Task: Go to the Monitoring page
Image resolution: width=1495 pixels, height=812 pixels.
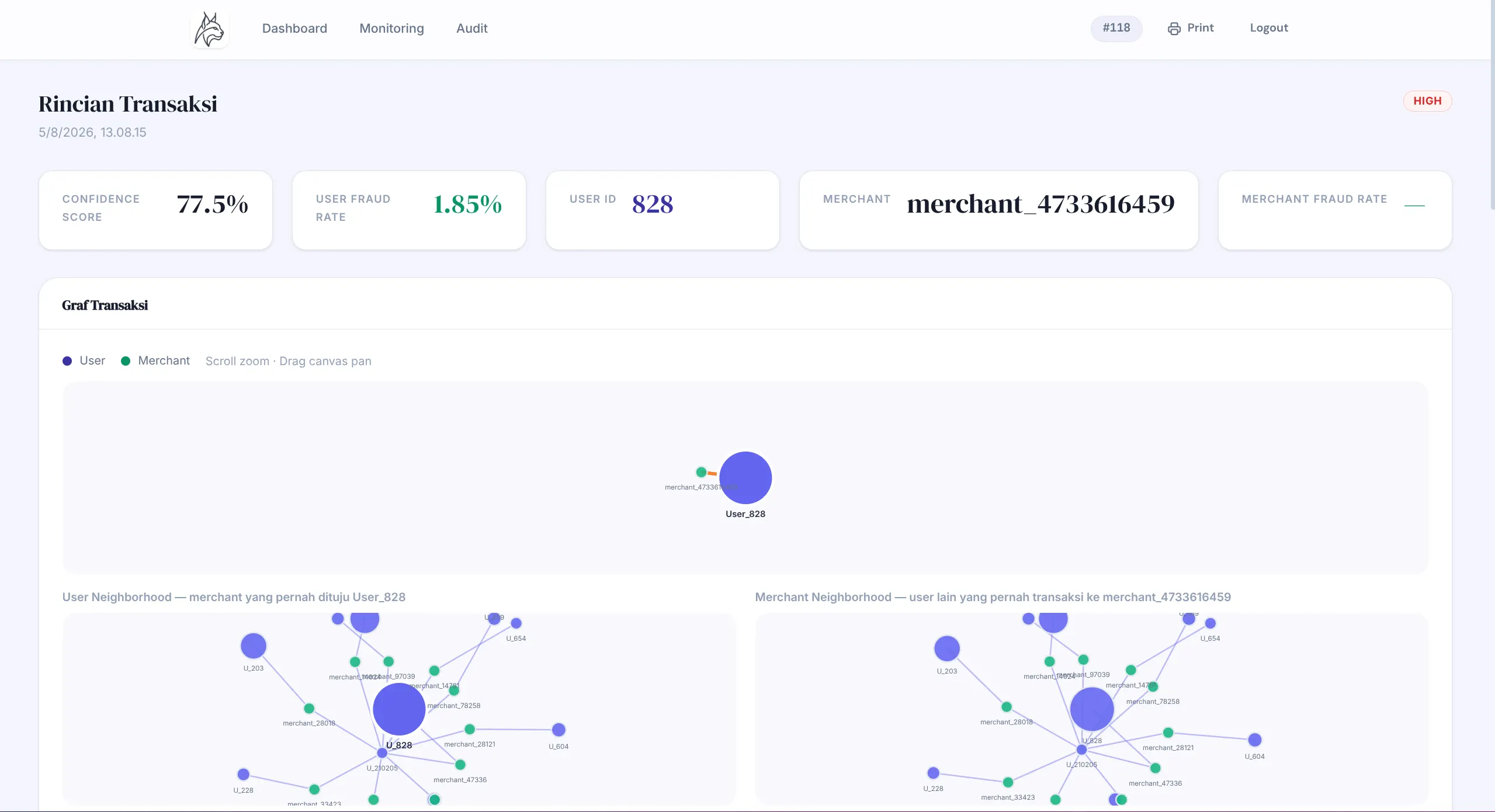Action: point(391,29)
